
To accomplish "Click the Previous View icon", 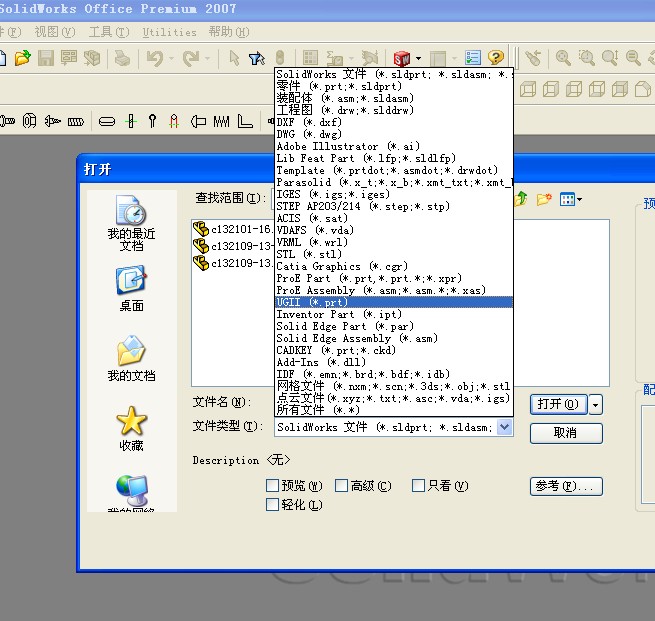I will coord(533,58).
